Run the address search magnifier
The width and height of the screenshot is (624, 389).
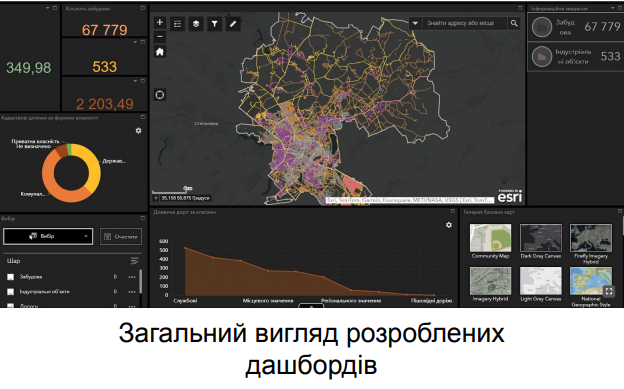coord(514,23)
